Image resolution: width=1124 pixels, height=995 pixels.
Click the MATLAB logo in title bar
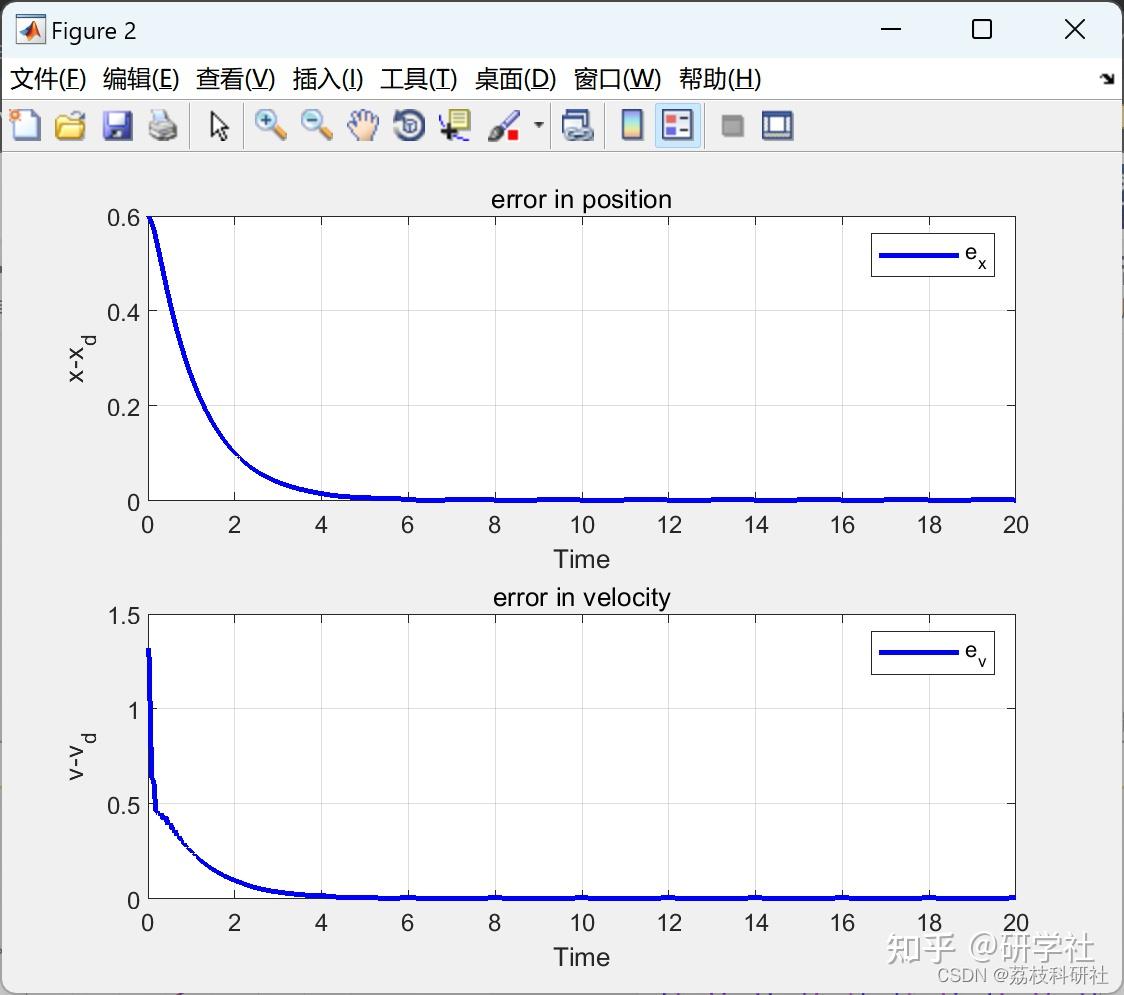[x=30, y=30]
